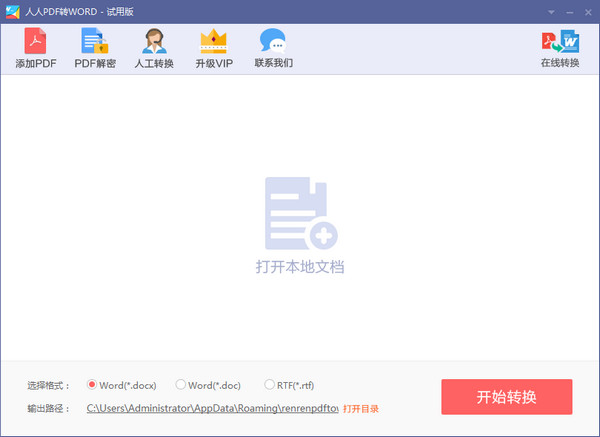This screenshot has width=600, height=437.
Task: Open 联系我们 contact chat icon
Action: (273, 41)
